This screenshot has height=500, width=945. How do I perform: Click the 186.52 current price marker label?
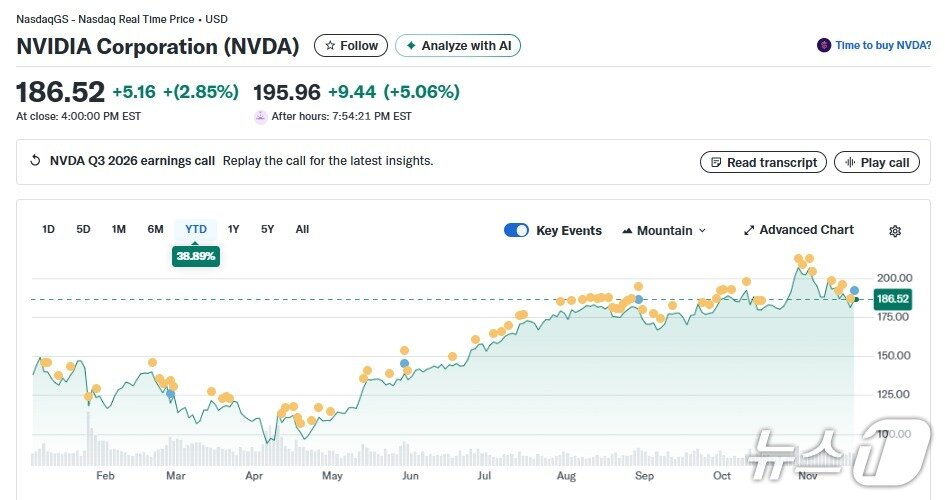pyautogui.click(x=892, y=299)
